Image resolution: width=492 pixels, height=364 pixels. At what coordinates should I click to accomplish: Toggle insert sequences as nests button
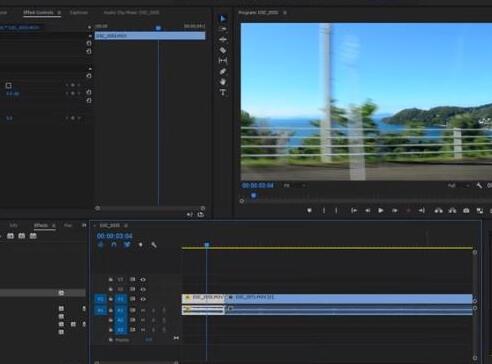[x=100, y=245]
